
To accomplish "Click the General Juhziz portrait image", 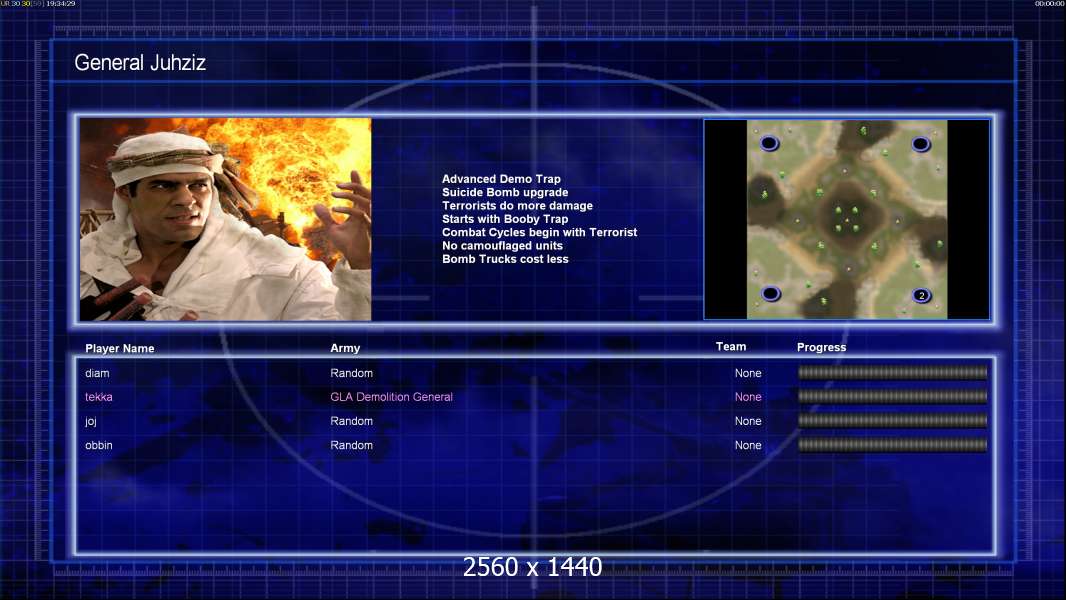I will pyautogui.click(x=226, y=219).
